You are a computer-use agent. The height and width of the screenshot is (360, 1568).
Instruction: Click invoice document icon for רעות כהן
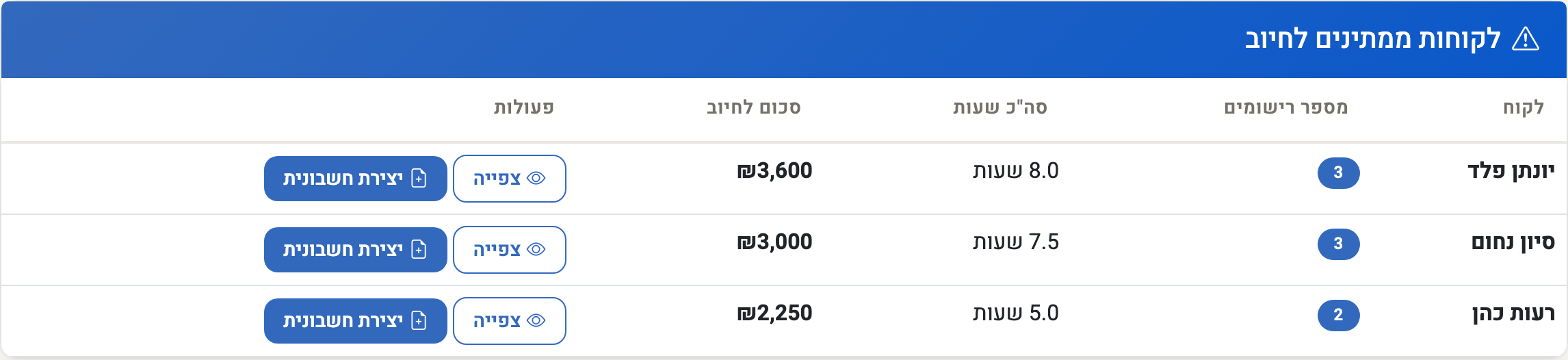419,320
